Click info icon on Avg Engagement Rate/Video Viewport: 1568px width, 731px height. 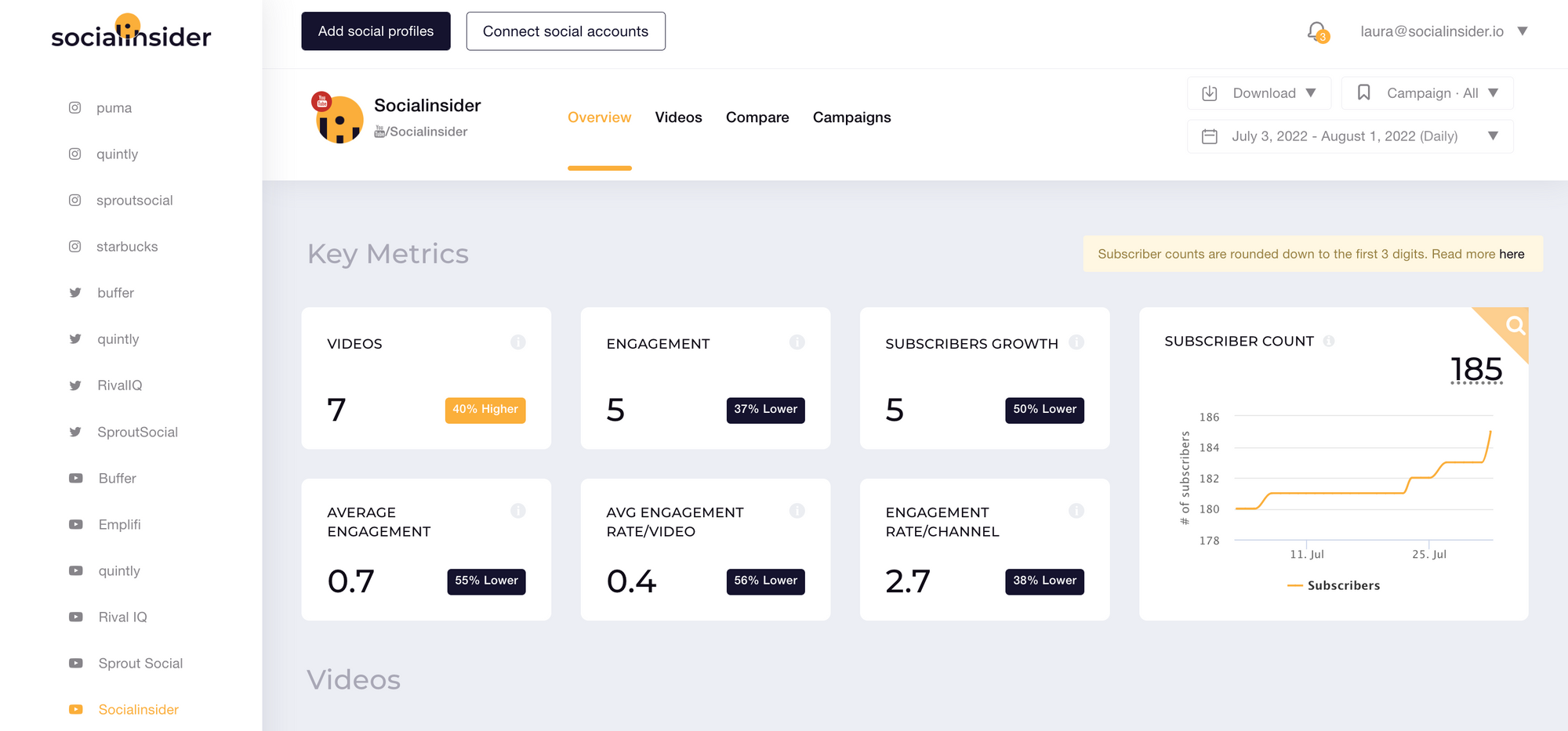797,511
